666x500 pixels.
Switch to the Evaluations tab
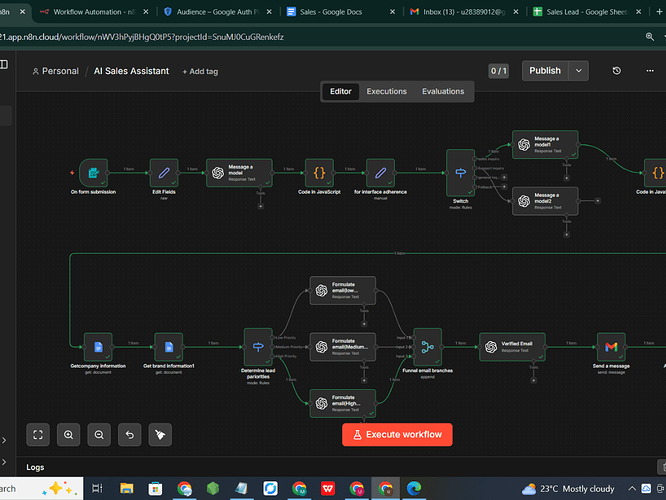(443, 91)
